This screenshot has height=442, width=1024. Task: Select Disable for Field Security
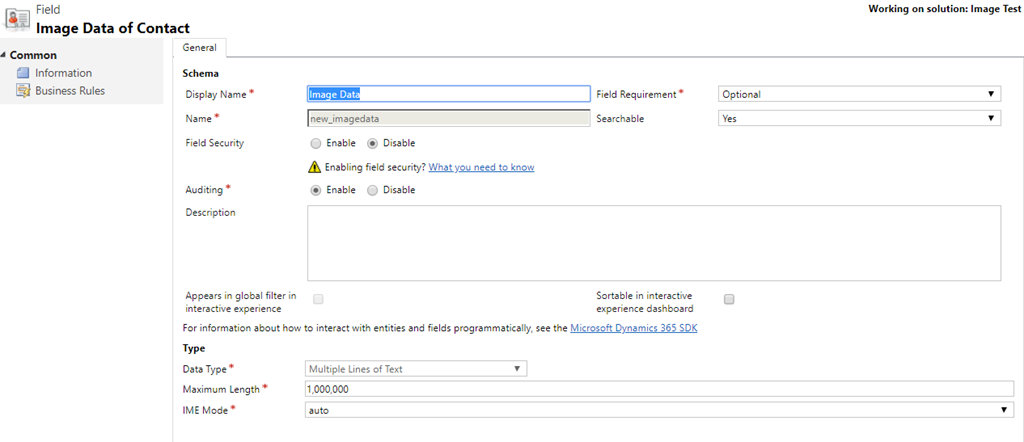tap(372, 143)
